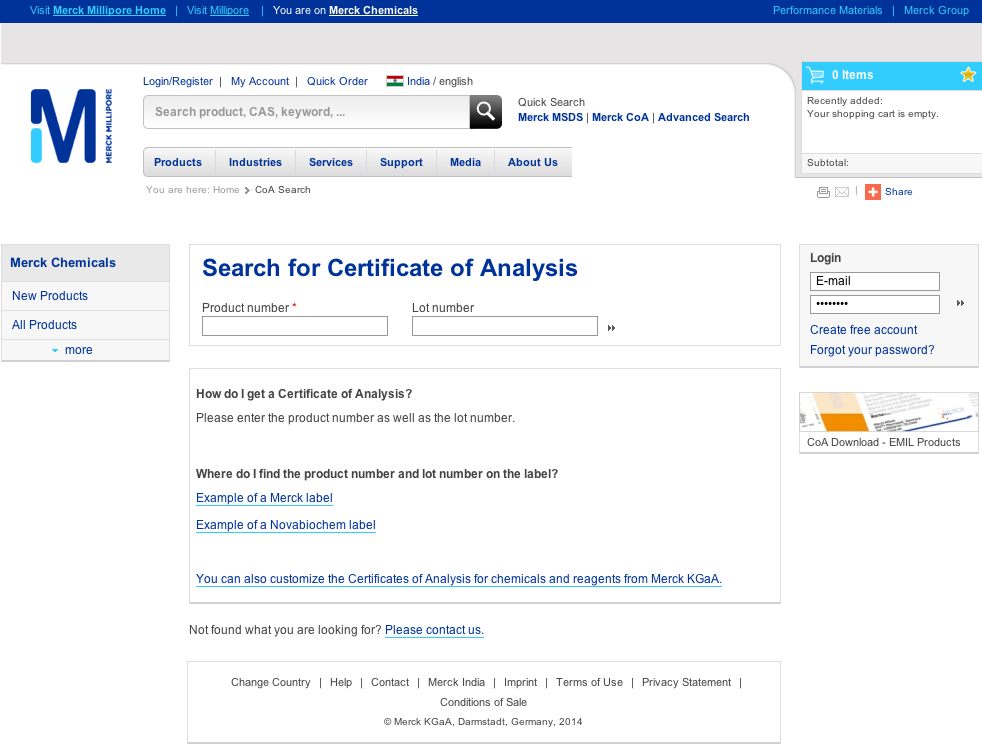Click the Login/Register link

click(178, 81)
